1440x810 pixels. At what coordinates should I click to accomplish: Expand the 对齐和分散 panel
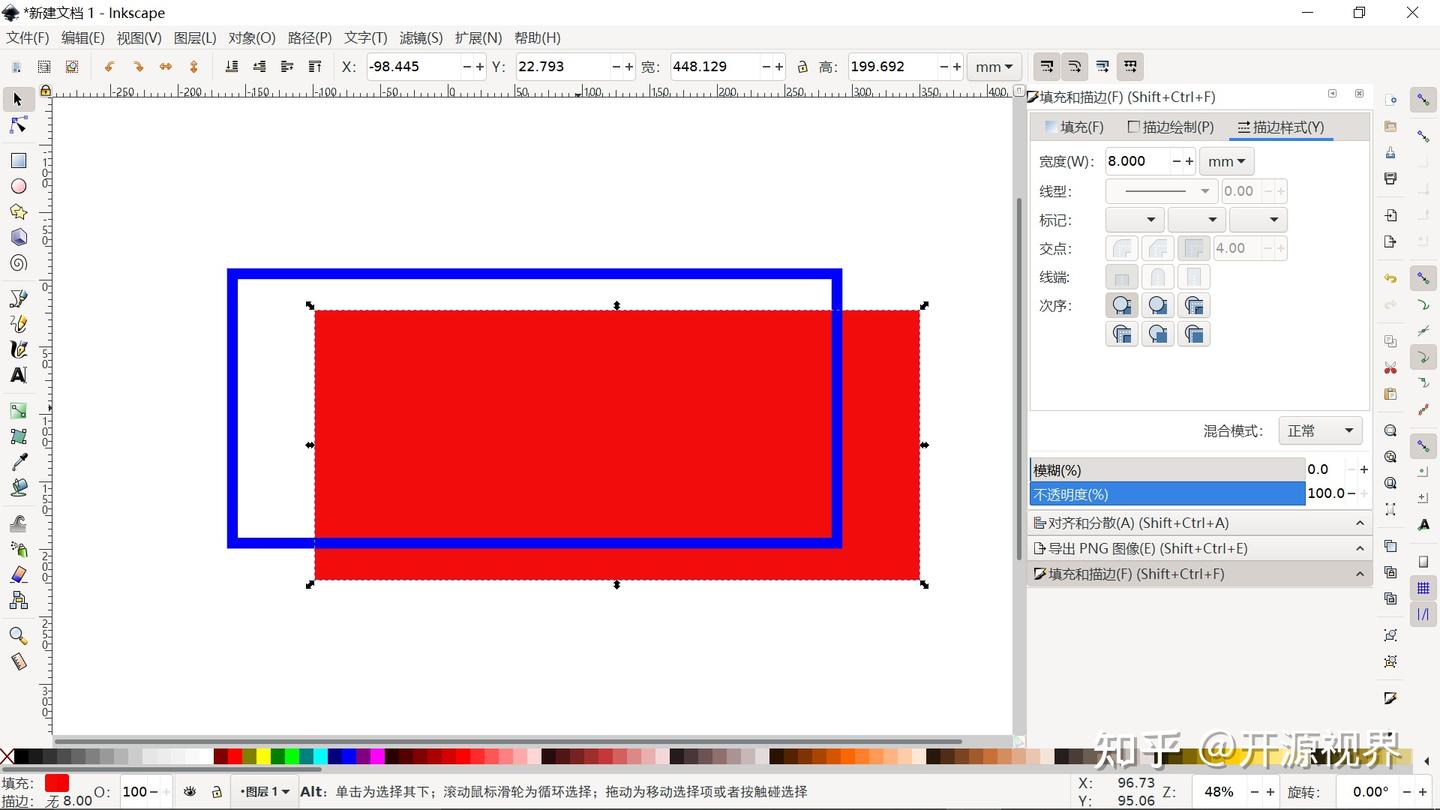tap(1200, 523)
